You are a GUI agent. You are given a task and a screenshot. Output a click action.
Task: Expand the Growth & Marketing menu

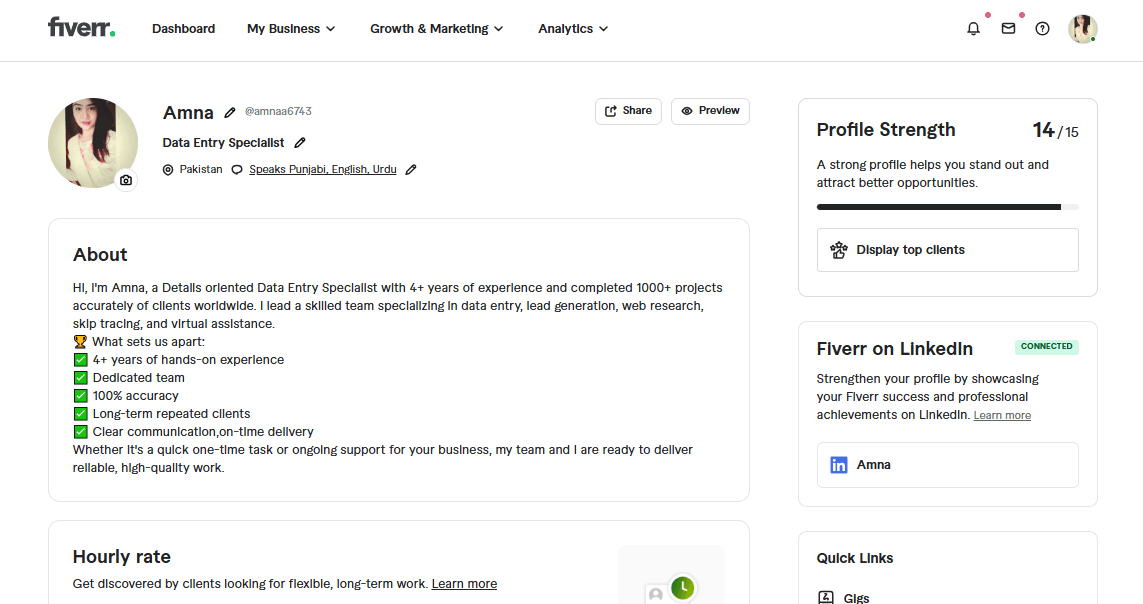(436, 28)
